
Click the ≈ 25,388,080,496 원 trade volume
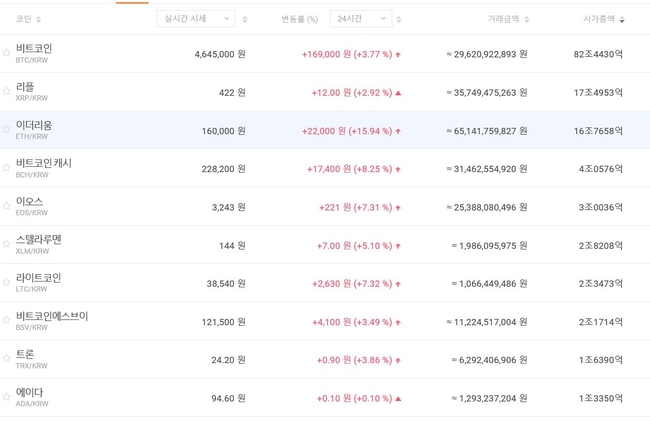487,208
